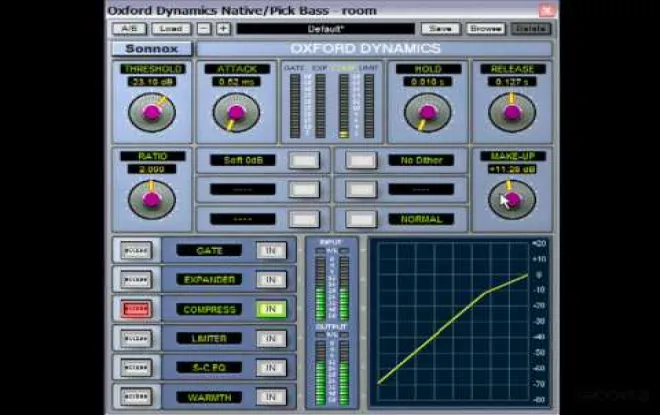
Task: Select the S-C EQ access button
Action: tap(136, 368)
